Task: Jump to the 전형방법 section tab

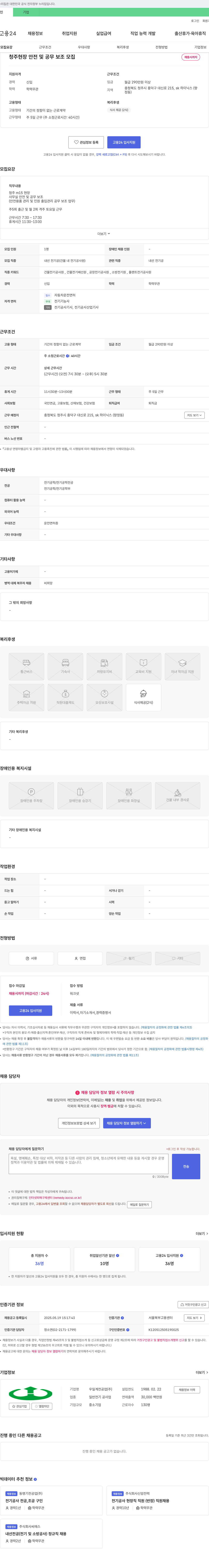Action: (162, 47)
